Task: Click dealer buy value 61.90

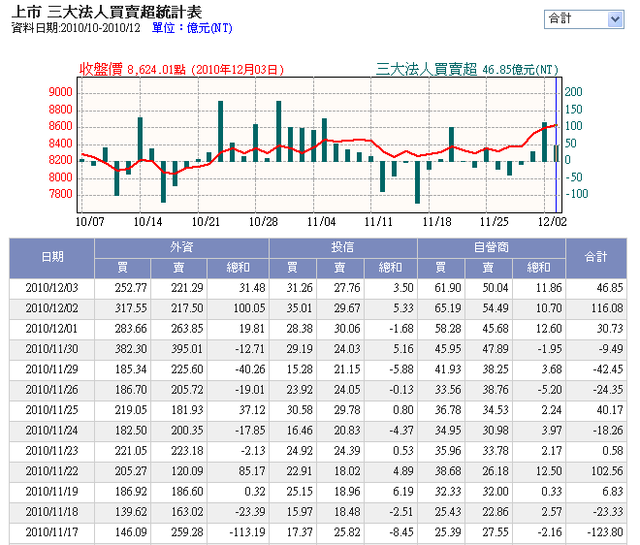Action: tap(448, 288)
